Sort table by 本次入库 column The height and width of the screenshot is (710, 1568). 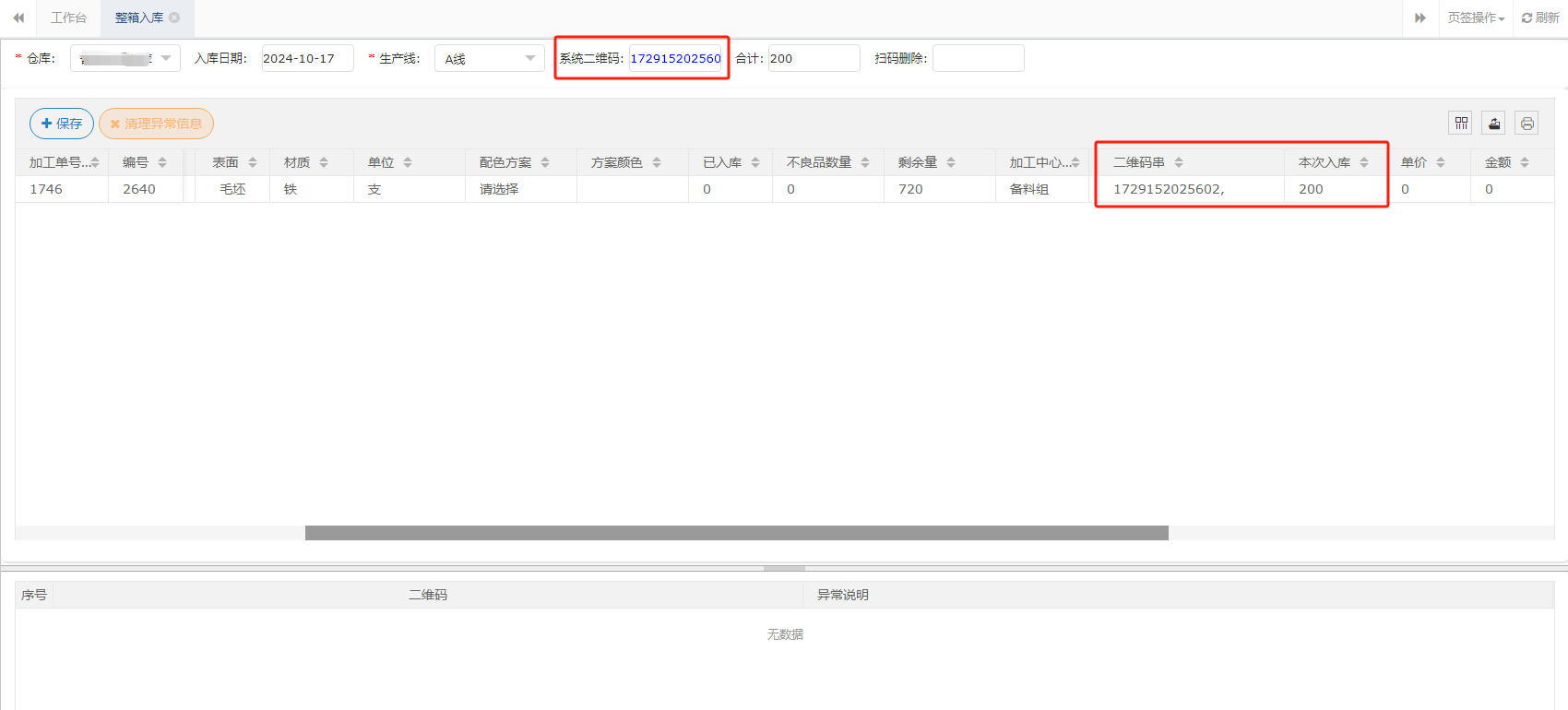pos(1364,162)
